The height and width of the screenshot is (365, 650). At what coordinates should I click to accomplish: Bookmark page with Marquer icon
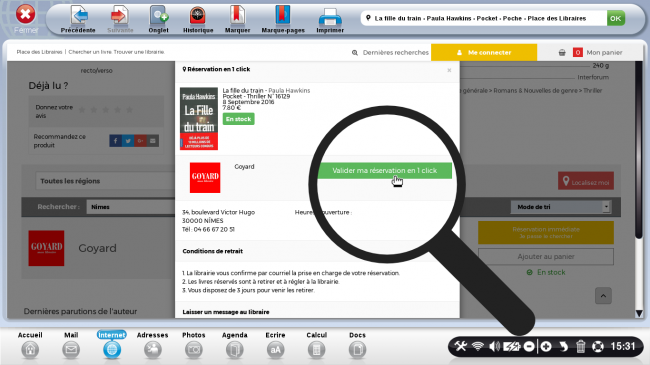[237, 16]
